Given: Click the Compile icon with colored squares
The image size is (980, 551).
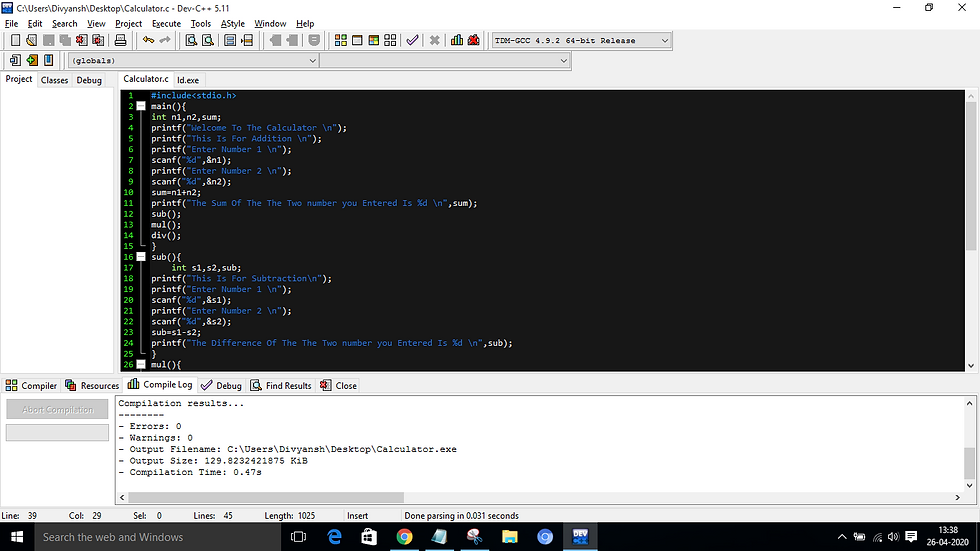Looking at the screenshot, I should [x=341, y=40].
